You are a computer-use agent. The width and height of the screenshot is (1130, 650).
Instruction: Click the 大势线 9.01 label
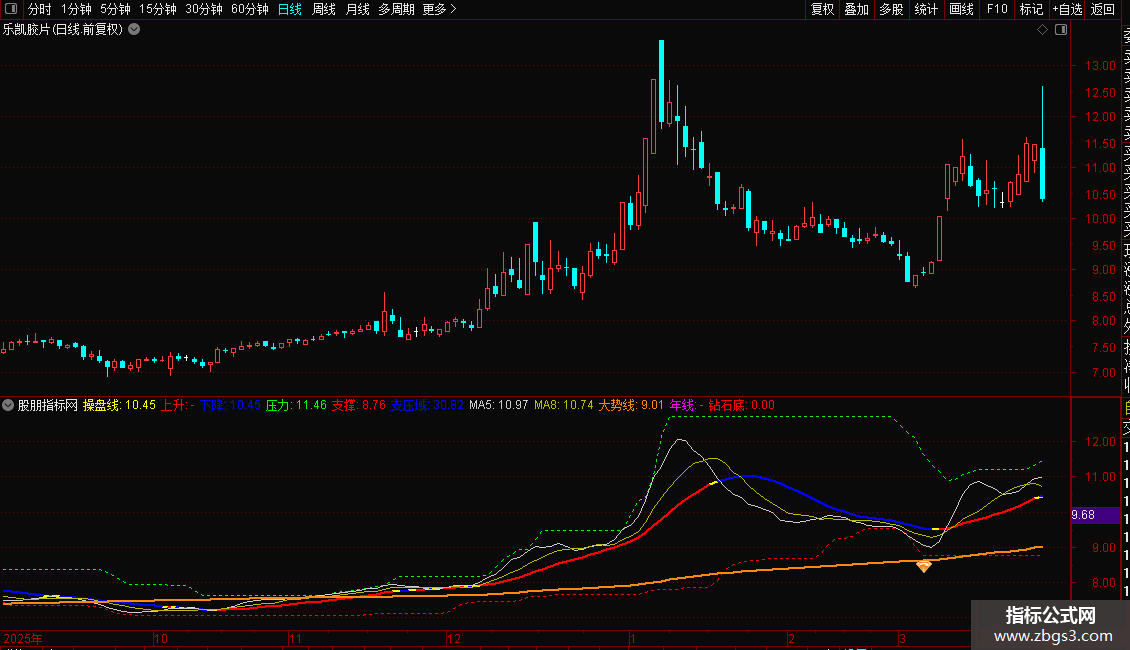point(631,405)
